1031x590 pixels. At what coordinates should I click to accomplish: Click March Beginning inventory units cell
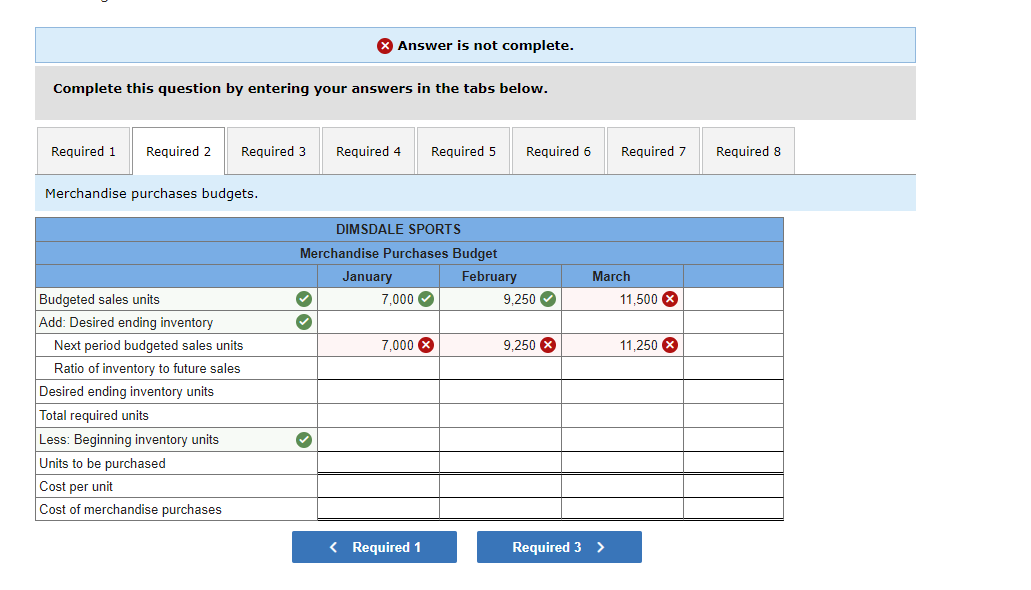(x=623, y=439)
